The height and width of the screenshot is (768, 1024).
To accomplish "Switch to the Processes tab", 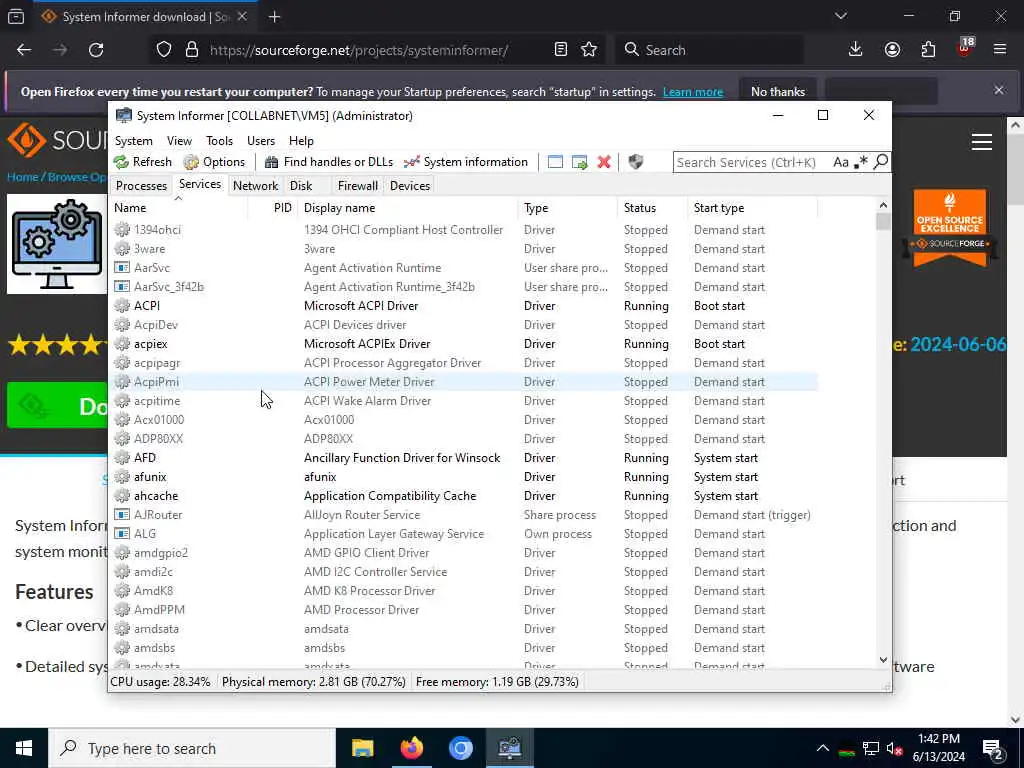I will coord(141,185).
